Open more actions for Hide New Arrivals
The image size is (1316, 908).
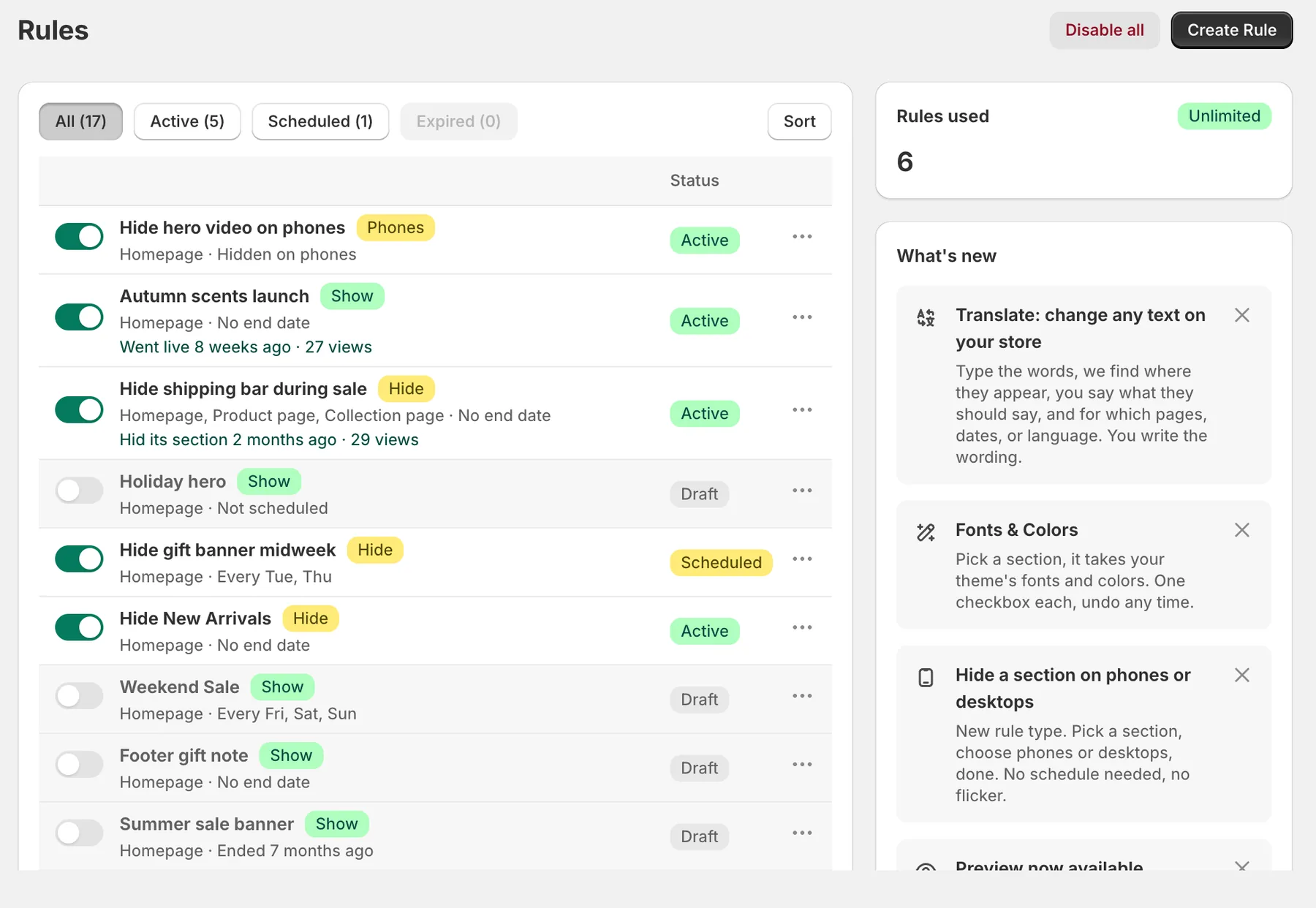click(x=802, y=628)
